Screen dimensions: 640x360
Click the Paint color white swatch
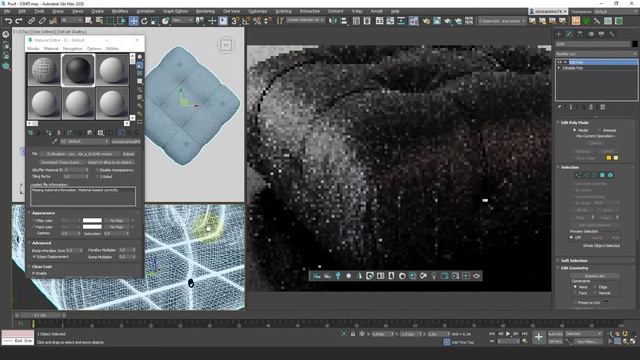[x=92, y=227]
